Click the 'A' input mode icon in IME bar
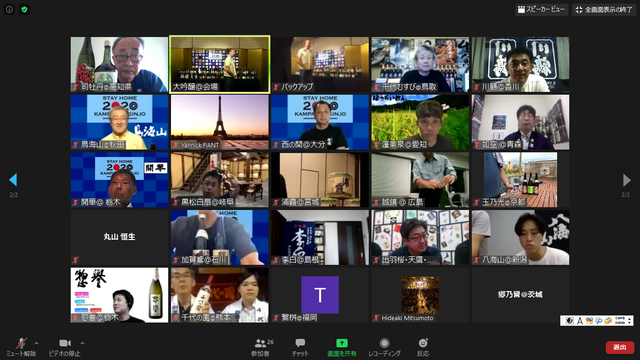Viewport: 640px width, 360px height. coord(580,321)
